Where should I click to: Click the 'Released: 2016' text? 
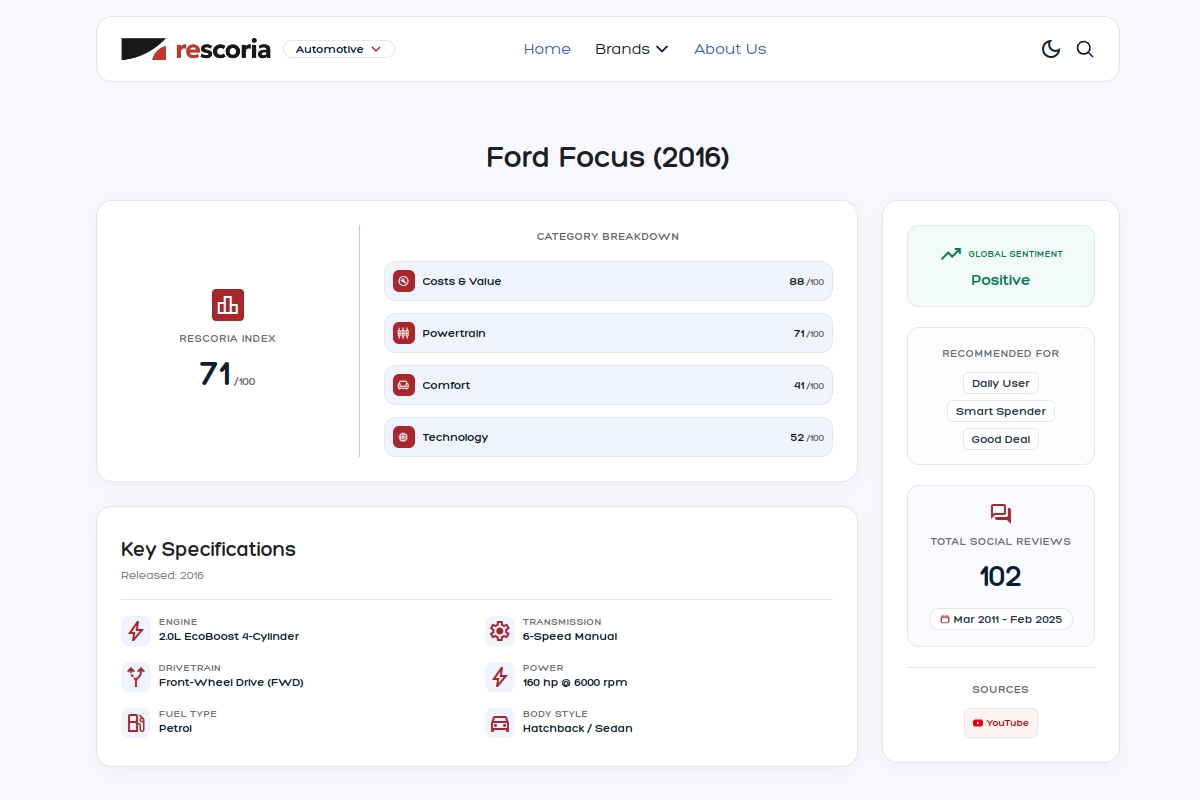point(162,576)
